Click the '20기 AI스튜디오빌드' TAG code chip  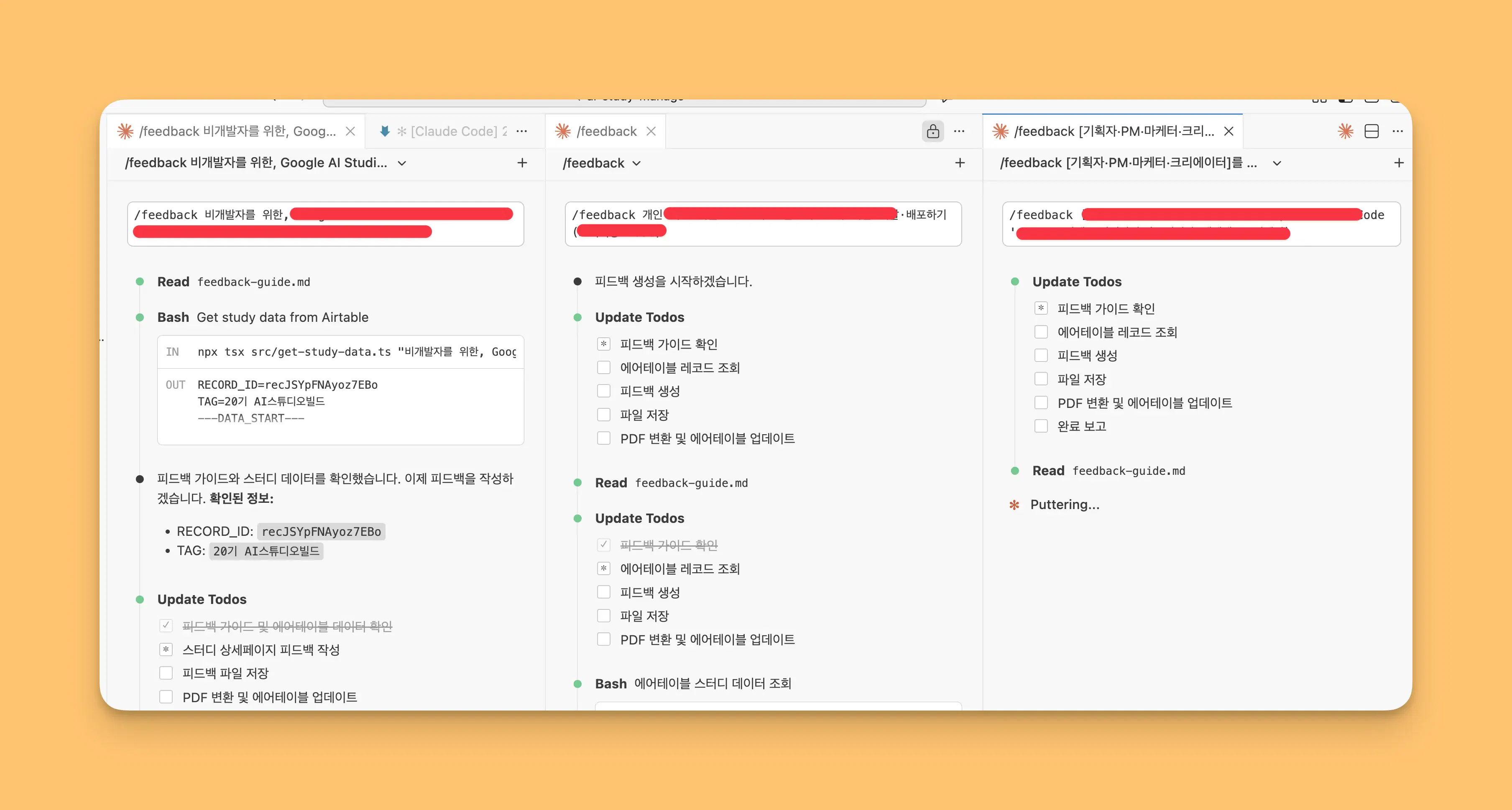tap(266, 551)
